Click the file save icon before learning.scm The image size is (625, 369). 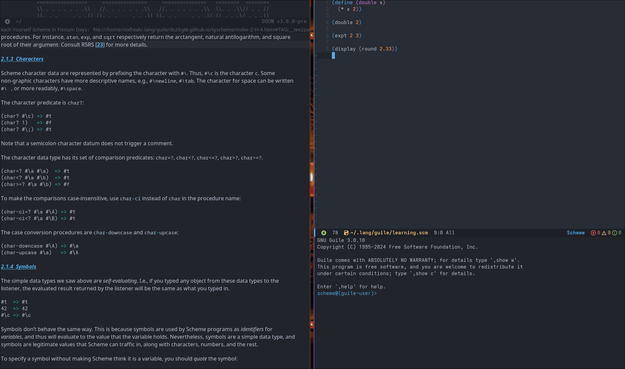tap(346, 233)
